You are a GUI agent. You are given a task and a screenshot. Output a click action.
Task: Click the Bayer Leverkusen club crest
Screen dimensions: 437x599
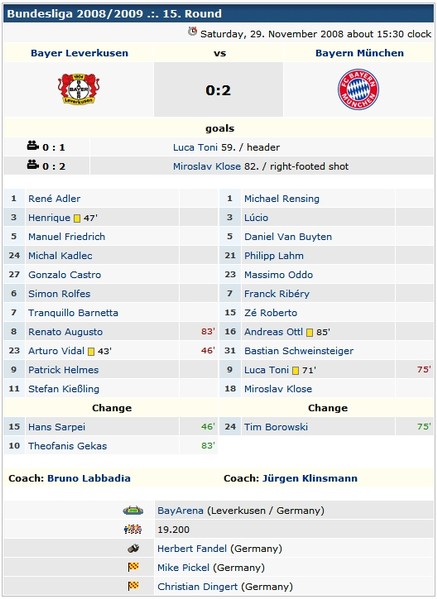pos(79,89)
